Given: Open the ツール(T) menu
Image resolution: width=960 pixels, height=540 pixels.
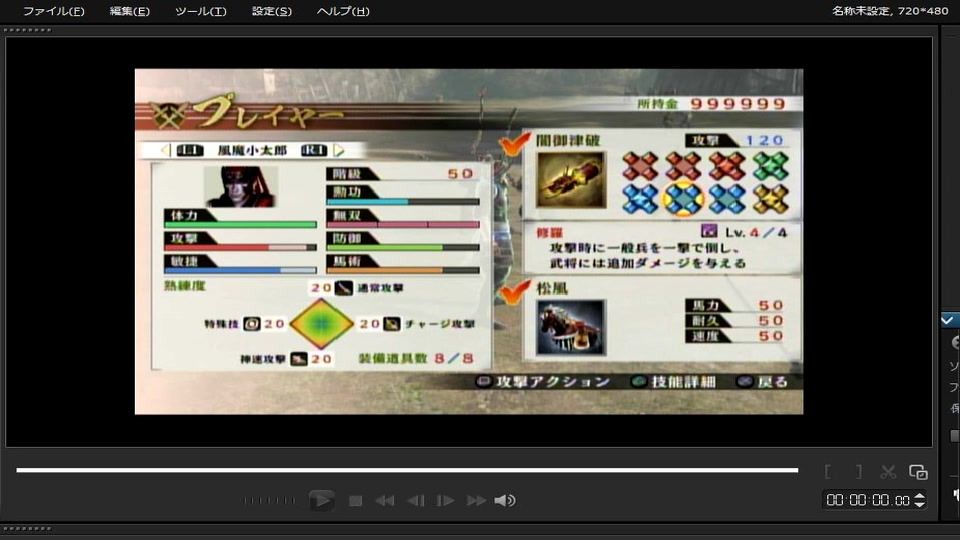Looking at the screenshot, I should [x=200, y=11].
